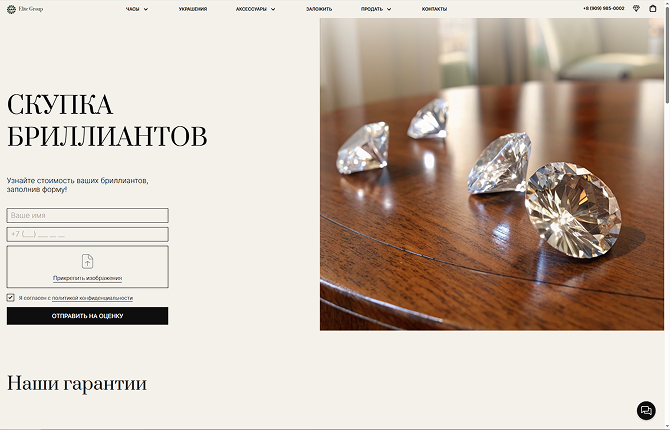Click the Прикрепить изображение link
This screenshot has height=430, width=670.
click(88, 278)
